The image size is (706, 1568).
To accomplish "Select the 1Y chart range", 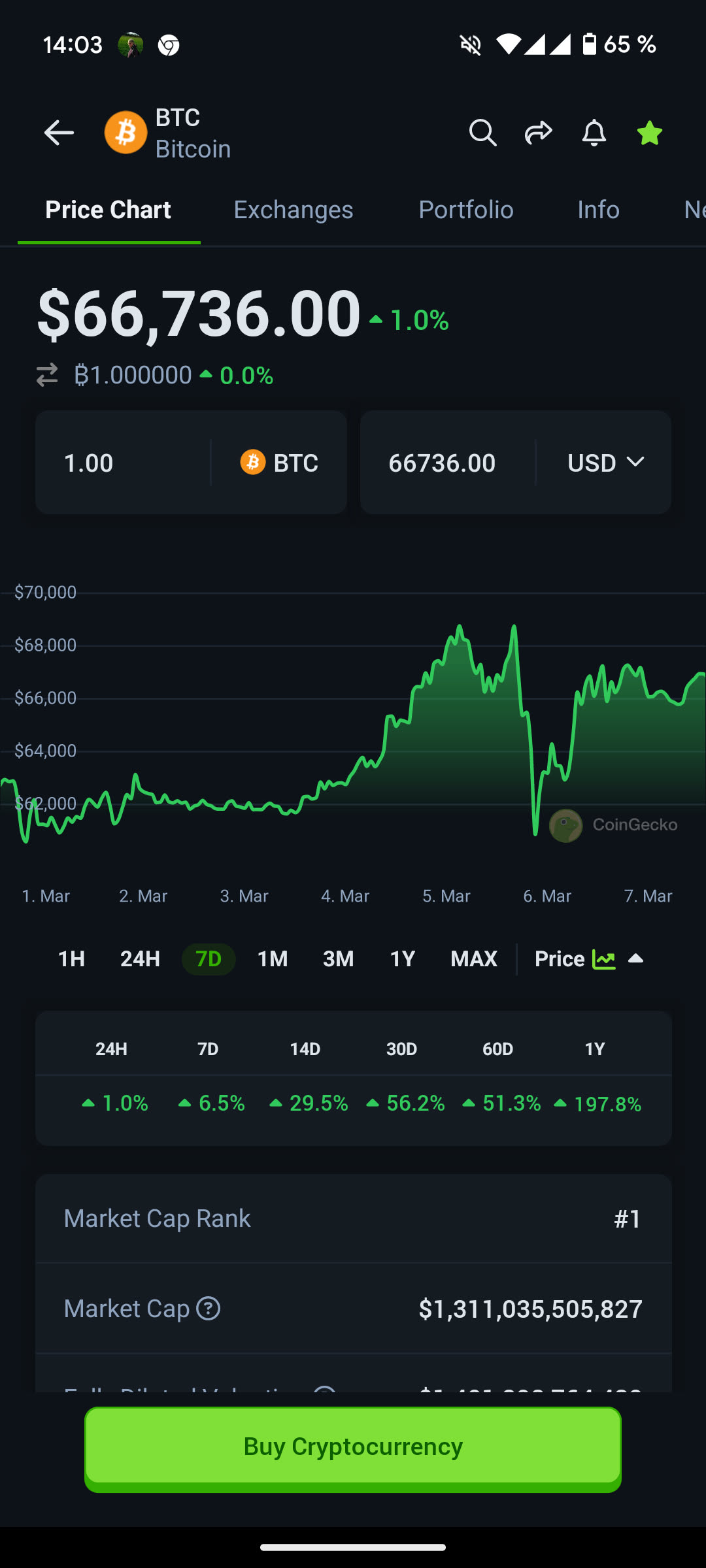I will pyautogui.click(x=402, y=959).
